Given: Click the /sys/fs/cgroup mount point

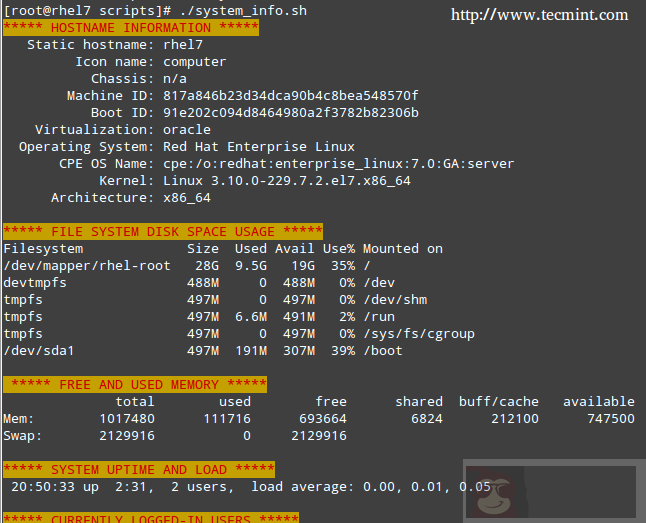Looking at the screenshot, I should 419,333.
